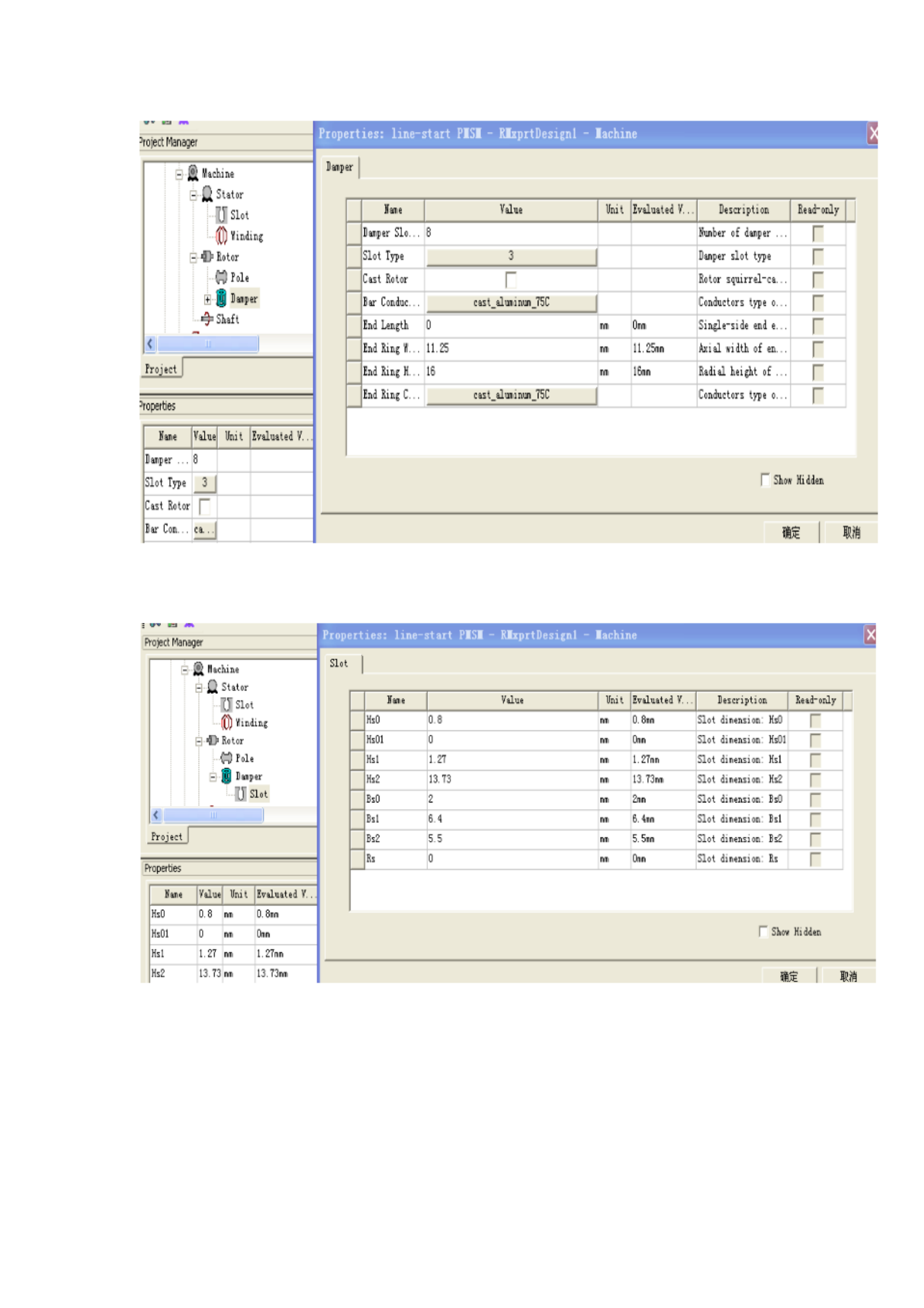
Task: Expand the Damper node in upper tree
Action: (x=207, y=300)
